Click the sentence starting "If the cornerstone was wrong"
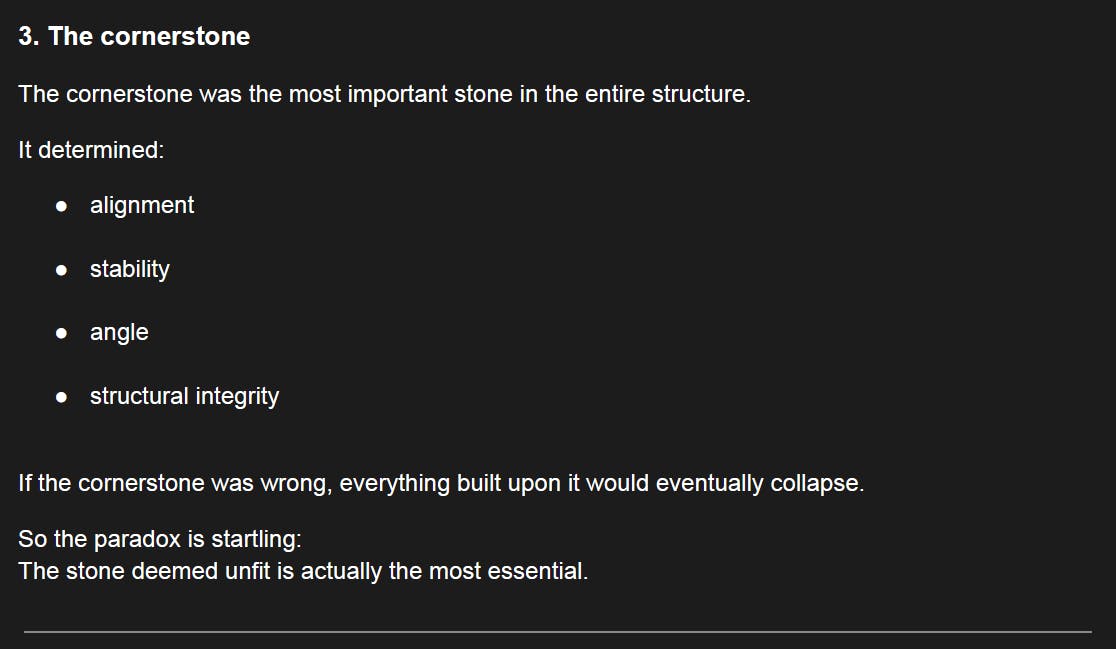Screen dimensions: 1116x649 (x=440, y=483)
